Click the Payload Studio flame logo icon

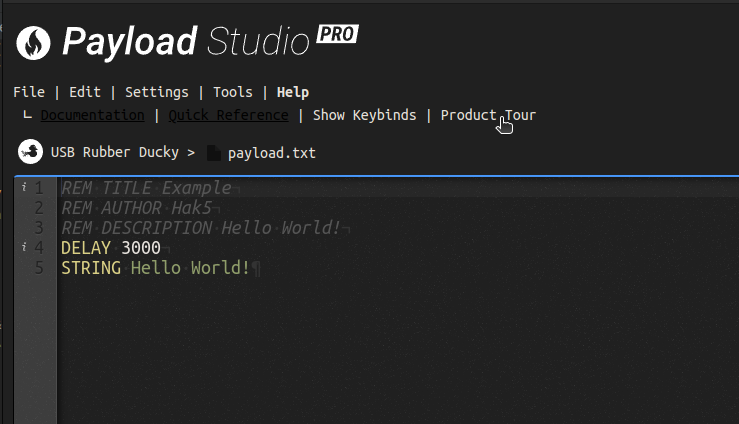coord(33,43)
